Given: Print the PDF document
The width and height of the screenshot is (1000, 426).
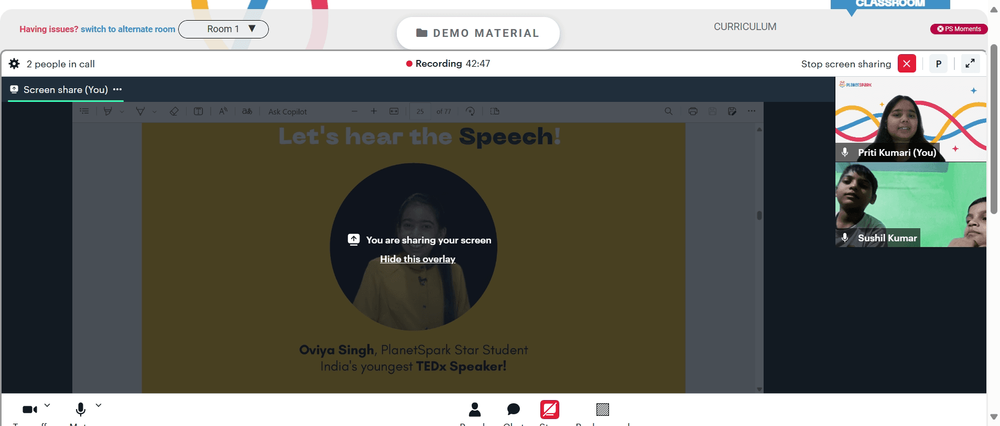Looking at the screenshot, I should click(x=693, y=111).
